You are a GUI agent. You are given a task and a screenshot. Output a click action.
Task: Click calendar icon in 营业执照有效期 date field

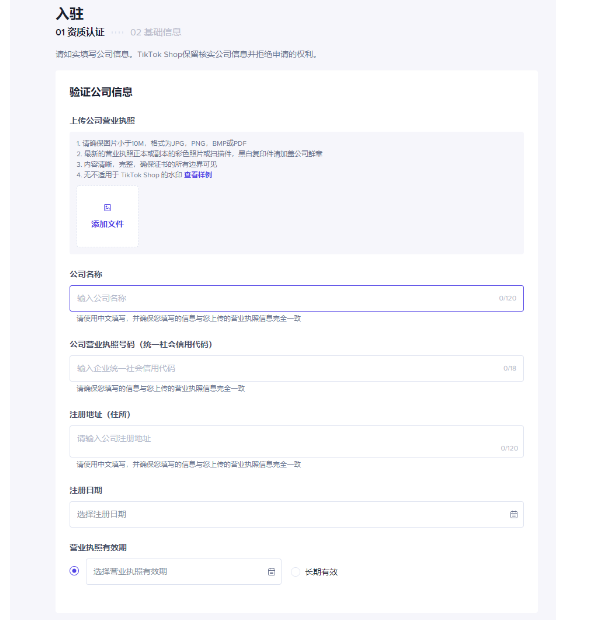point(271,572)
